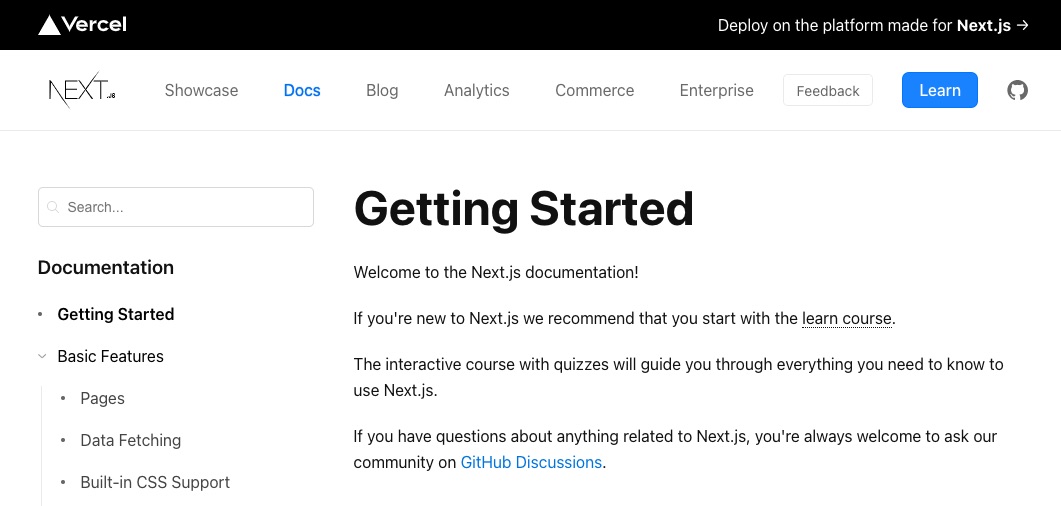The image size is (1061, 506).
Task: Click the 'Getting Started' page heading
Action: coord(523,209)
